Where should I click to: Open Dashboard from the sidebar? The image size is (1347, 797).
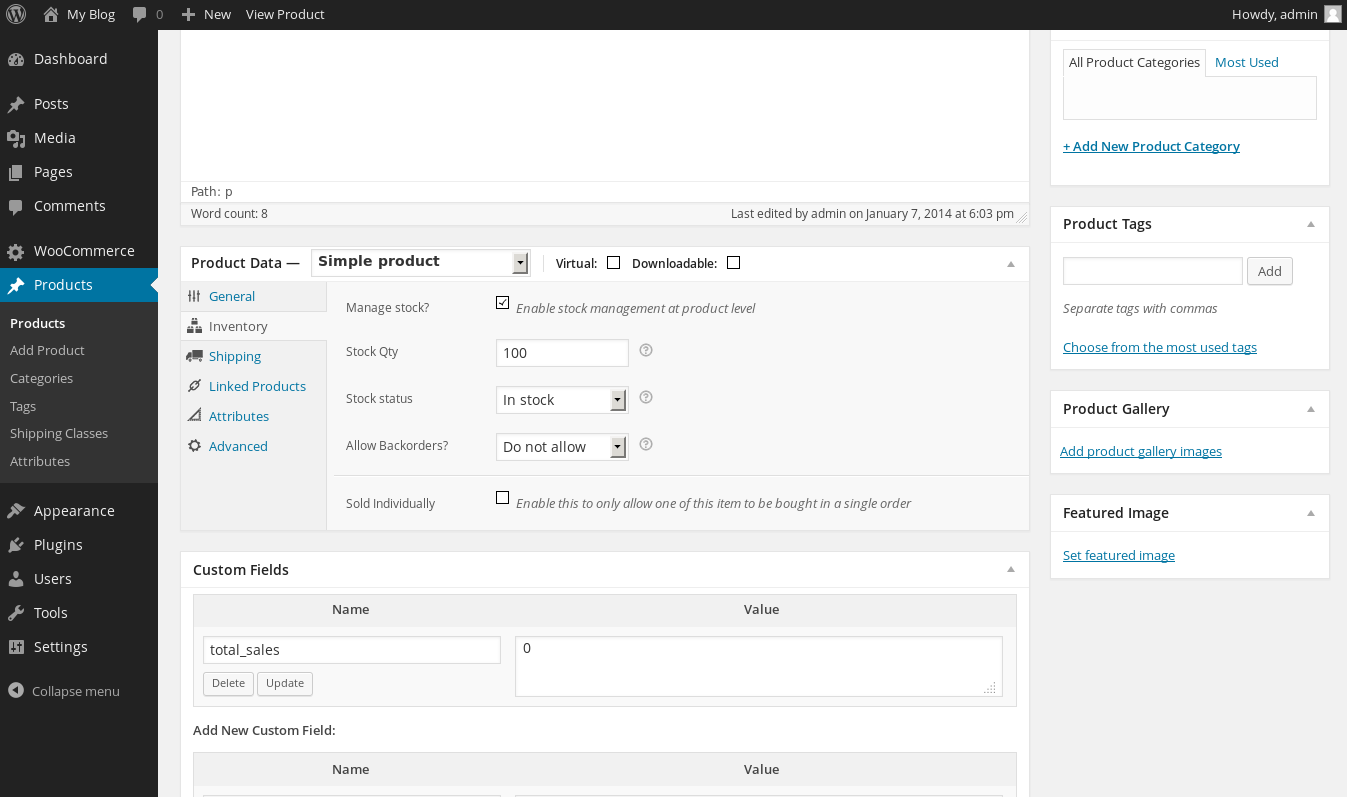70,59
